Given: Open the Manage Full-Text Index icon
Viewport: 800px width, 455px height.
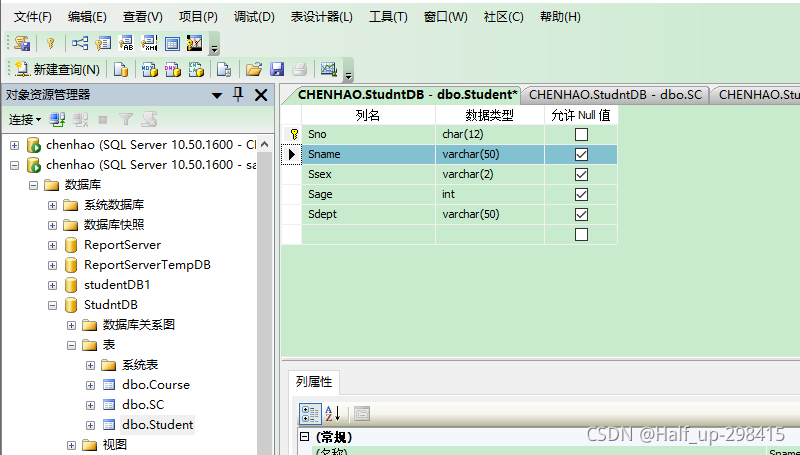Looking at the screenshot, I should coord(126,43).
